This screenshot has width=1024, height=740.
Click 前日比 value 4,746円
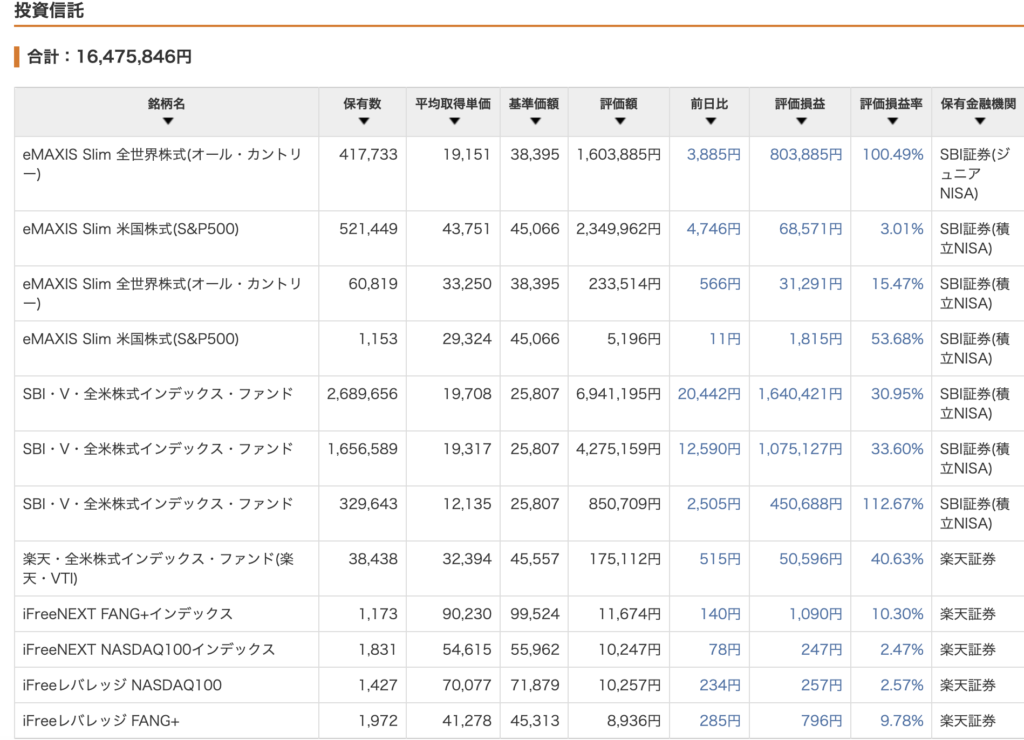(x=714, y=229)
